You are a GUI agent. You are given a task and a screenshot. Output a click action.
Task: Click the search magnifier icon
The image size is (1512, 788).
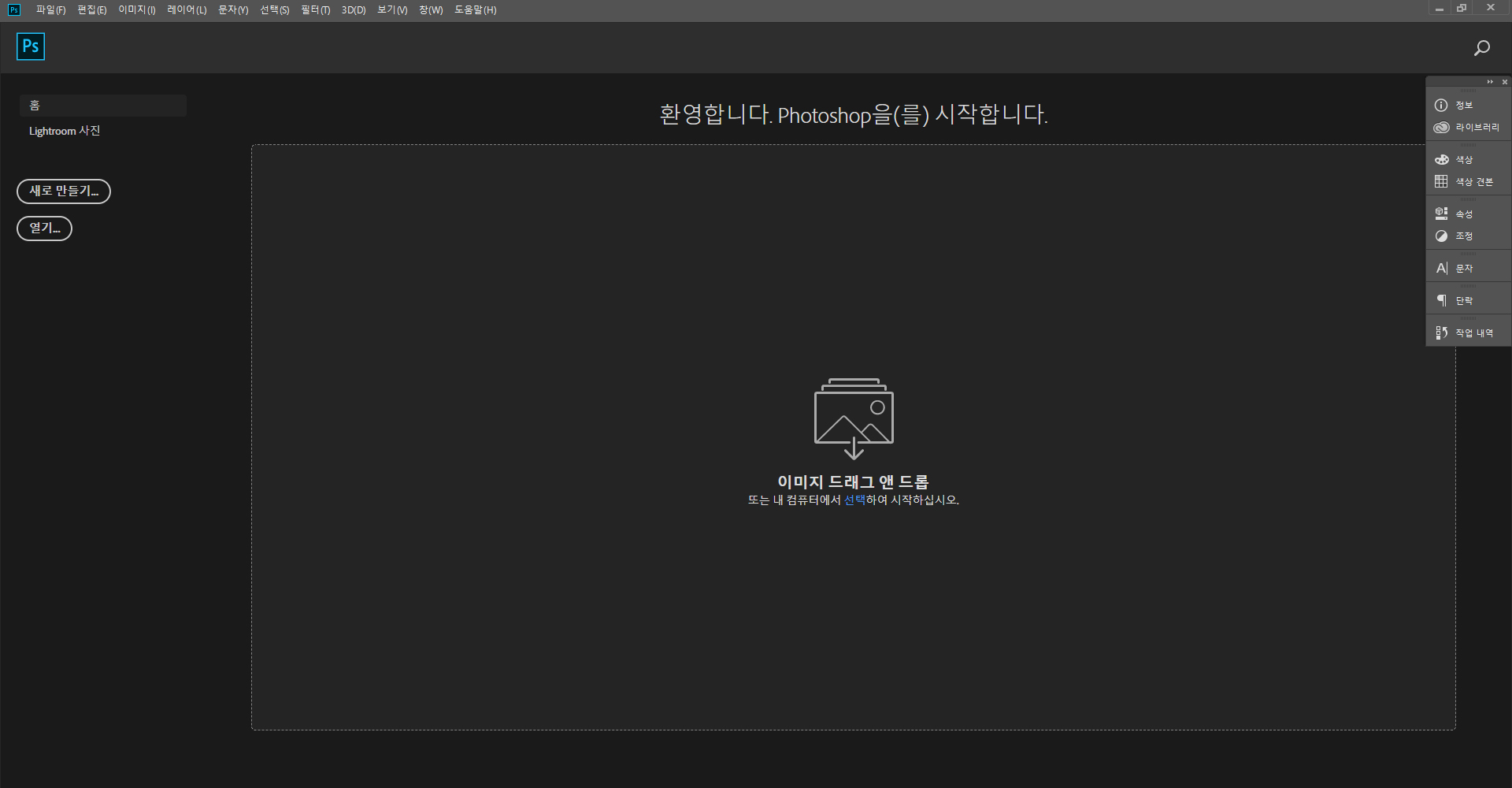click(x=1482, y=48)
